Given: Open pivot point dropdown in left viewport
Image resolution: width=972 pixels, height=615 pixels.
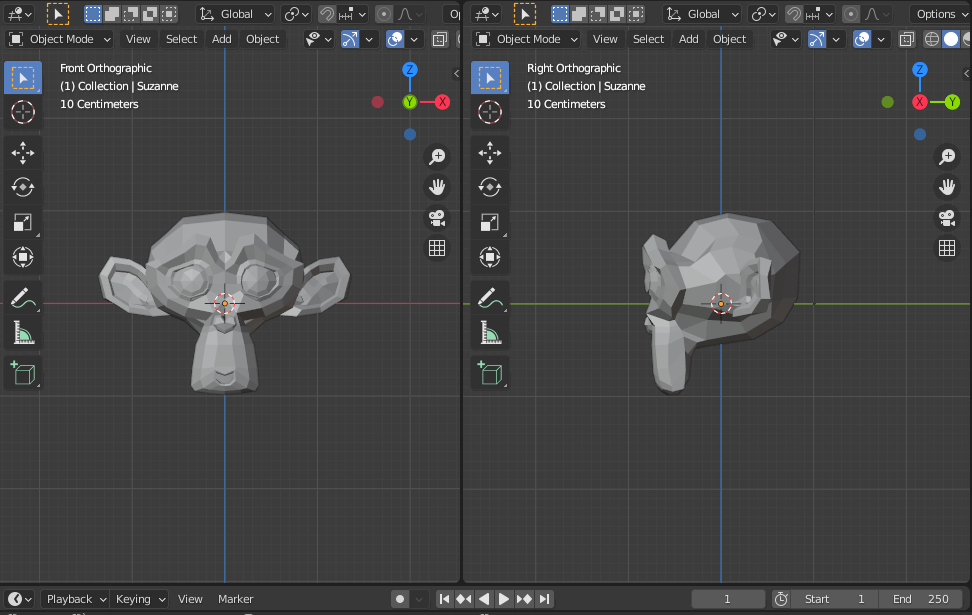Looking at the screenshot, I should tap(296, 14).
